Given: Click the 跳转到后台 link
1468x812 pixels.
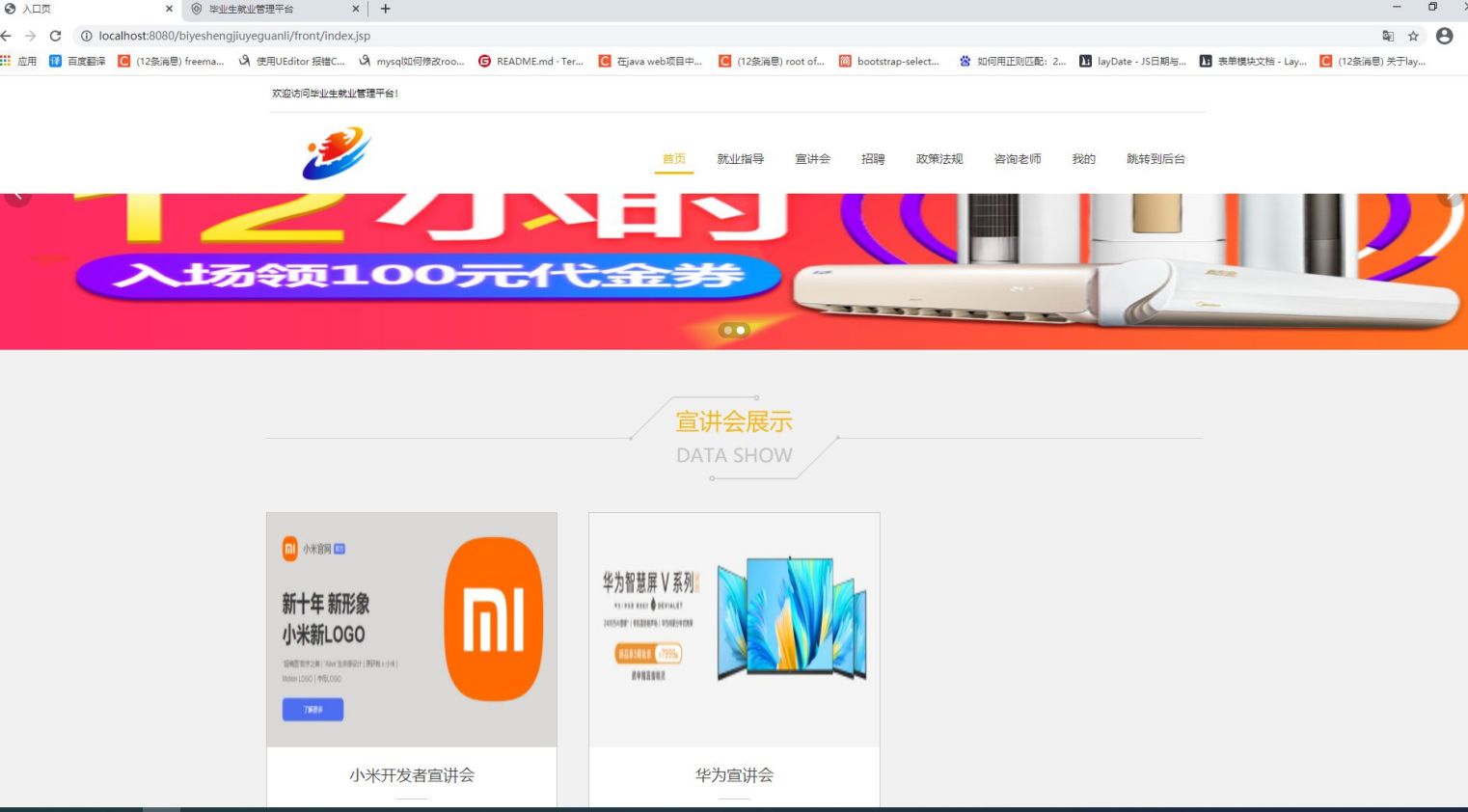Looking at the screenshot, I should (x=1155, y=159).
